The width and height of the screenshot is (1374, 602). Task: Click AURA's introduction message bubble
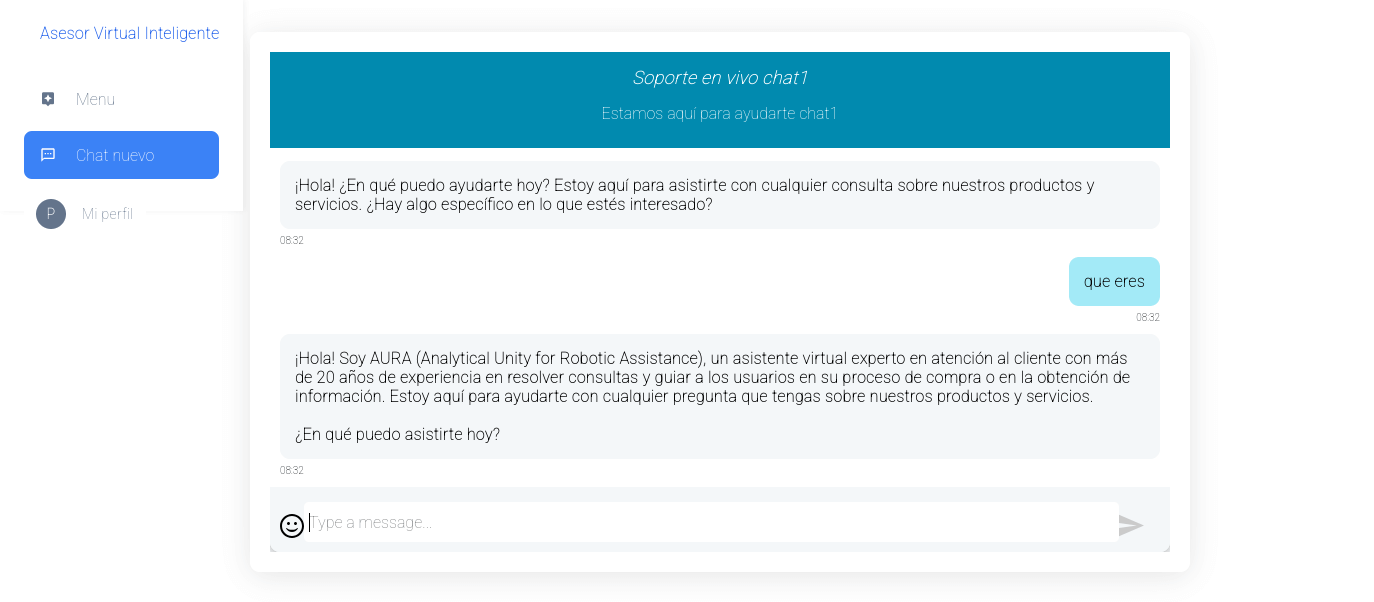point(719,396)
